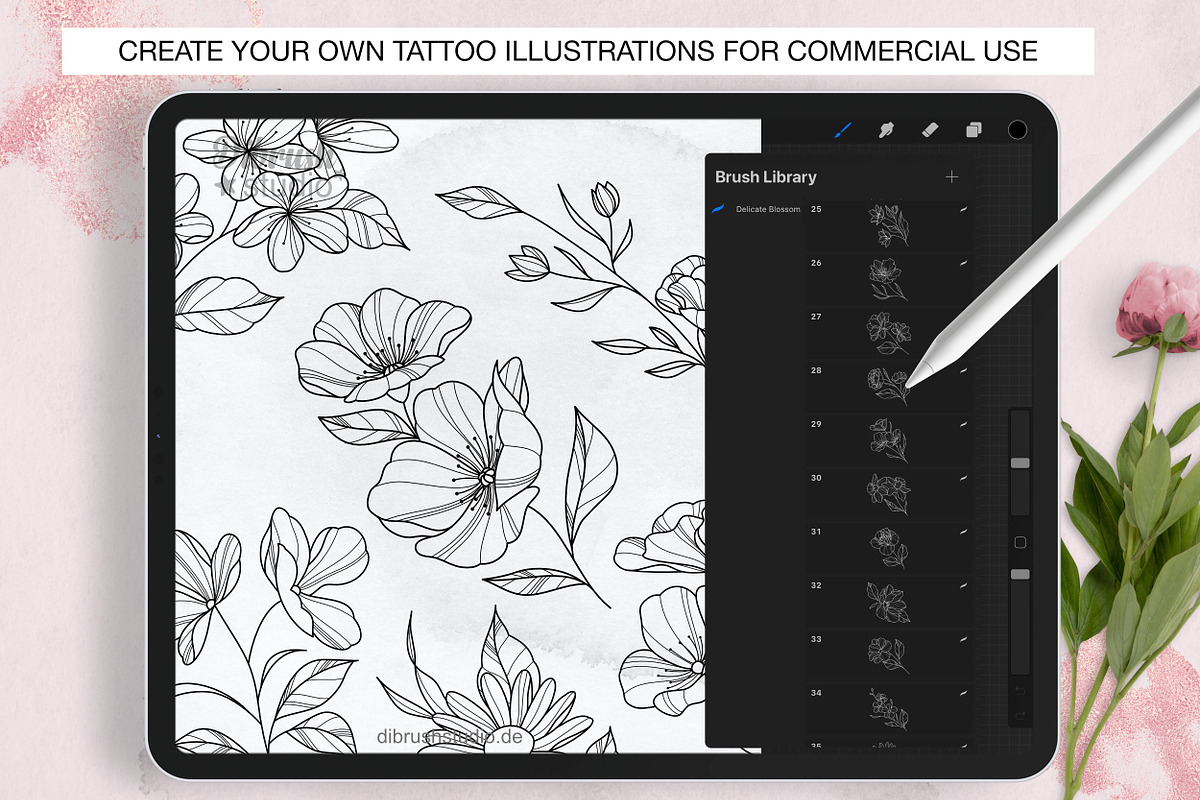
Task: Choose brush 34 in Brush Library
Action: tap(890, 709)
